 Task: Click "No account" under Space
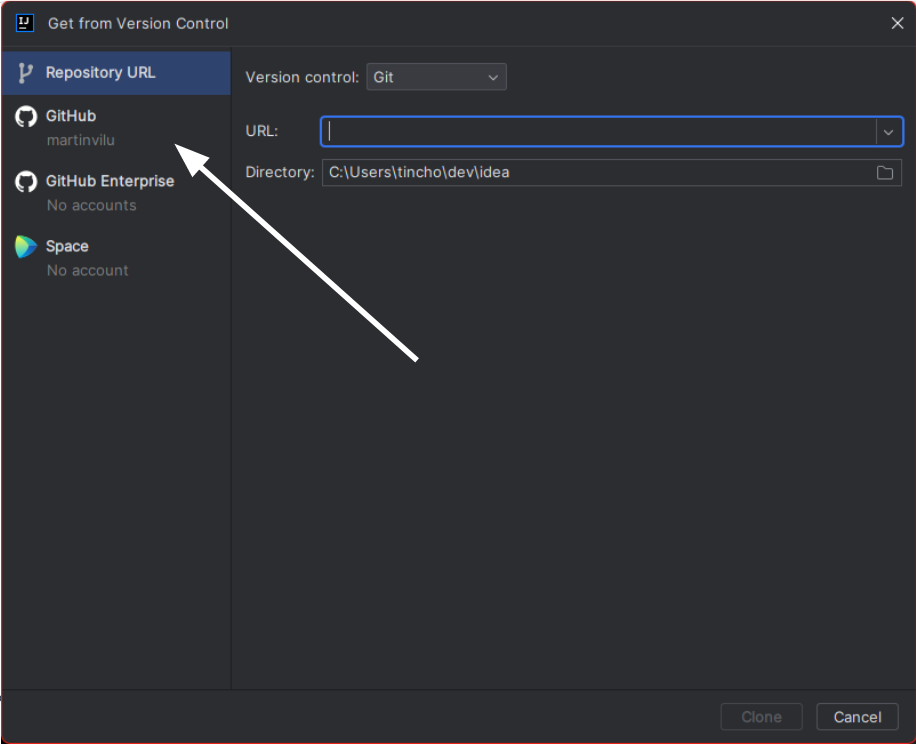pos(87,271)
